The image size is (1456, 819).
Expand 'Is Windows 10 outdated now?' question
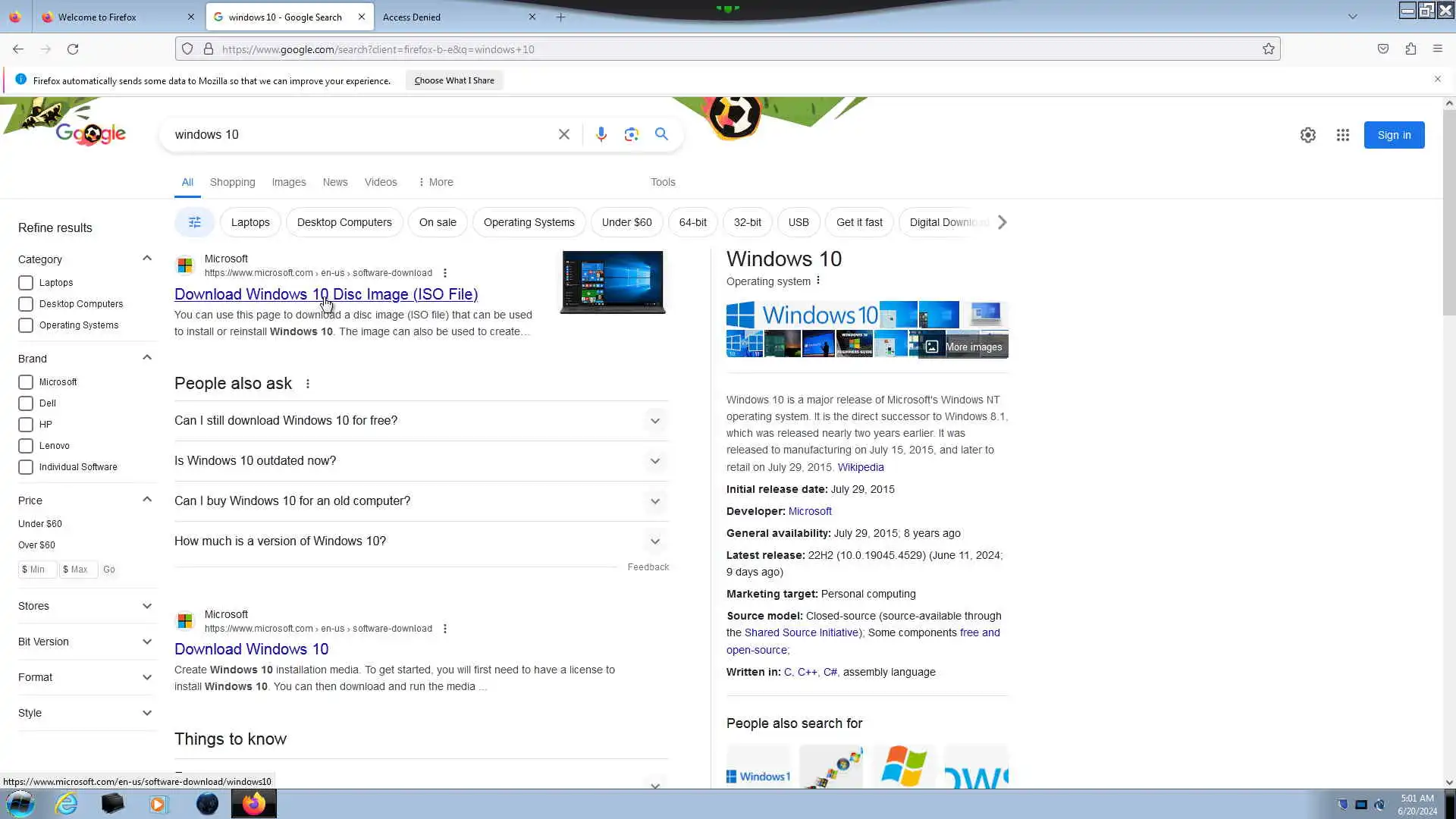coord(421,461)
